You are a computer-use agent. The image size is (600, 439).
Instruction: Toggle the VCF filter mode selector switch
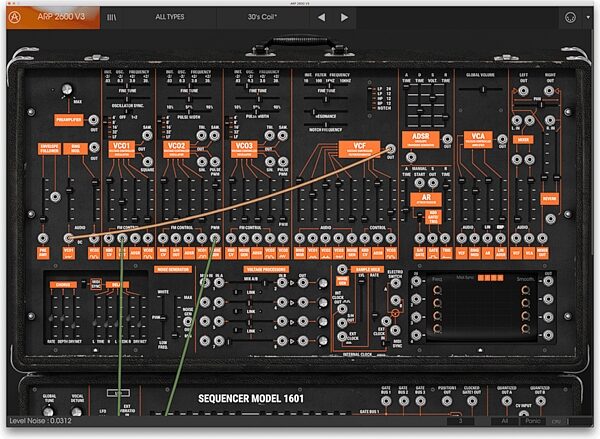370,99
